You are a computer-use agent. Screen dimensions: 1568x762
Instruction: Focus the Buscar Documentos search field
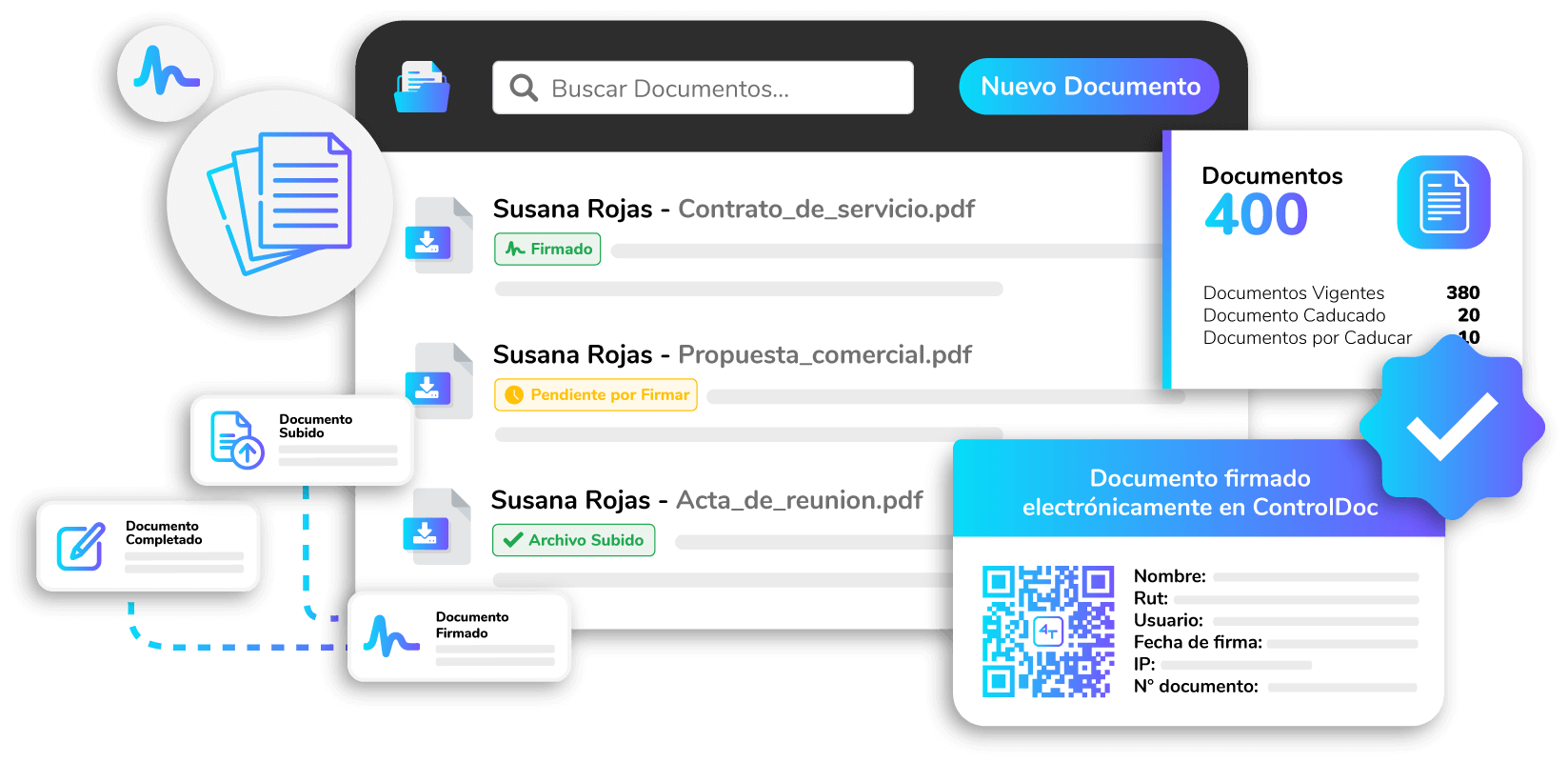(703, 88)
